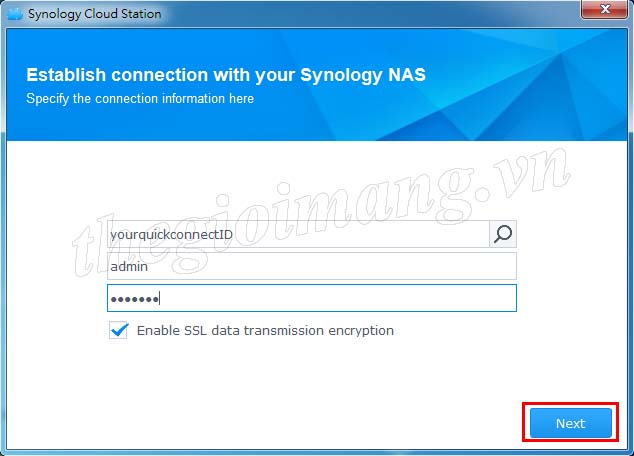Screen dimensions: 634x456
Task: Click the blue checkmark in the SSL checkbox
Action: tap(119, 330)
